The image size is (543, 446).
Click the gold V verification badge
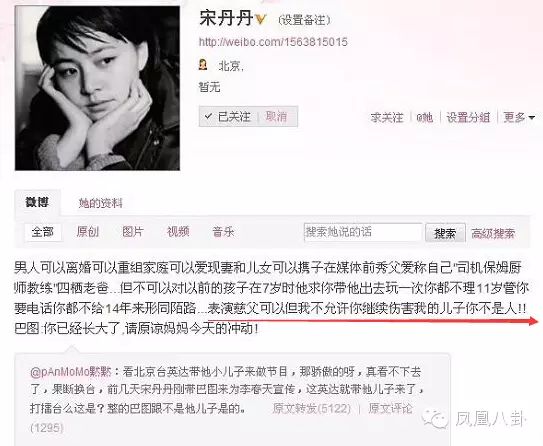(261, 19)
